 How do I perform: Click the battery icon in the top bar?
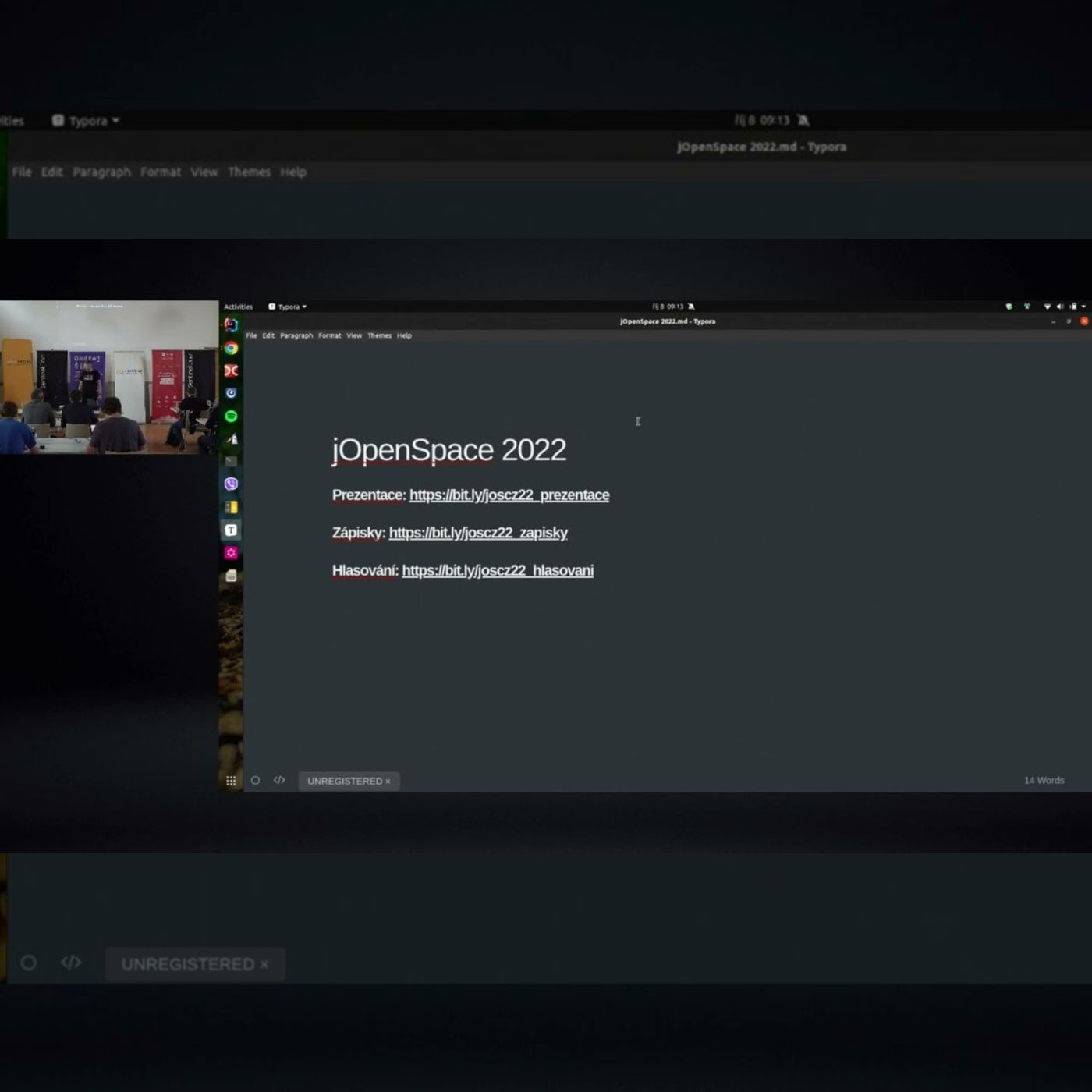(1073, 307)
